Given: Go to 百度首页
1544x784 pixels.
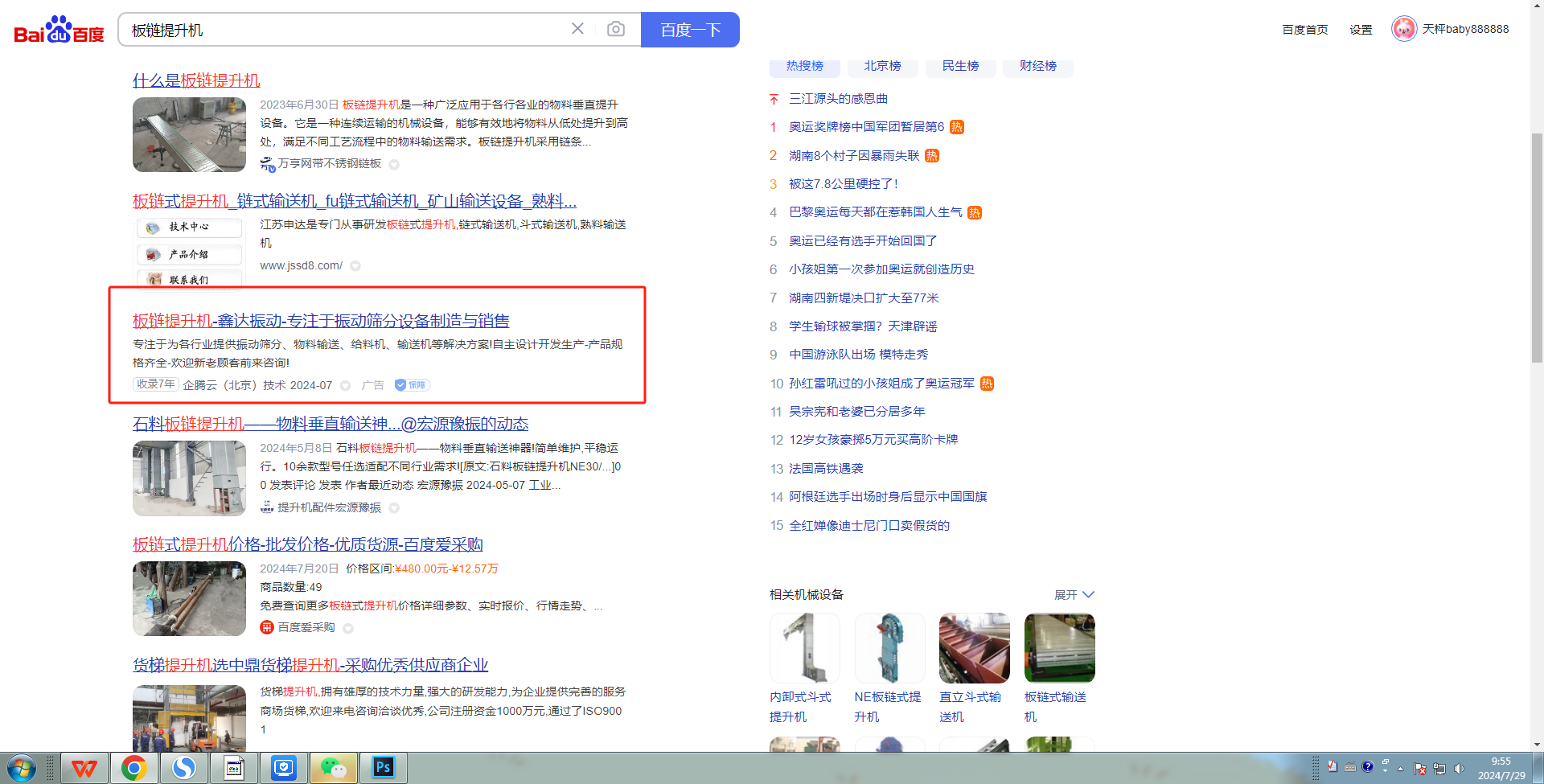Looking at the screenshot, I should pos(1305,30).
